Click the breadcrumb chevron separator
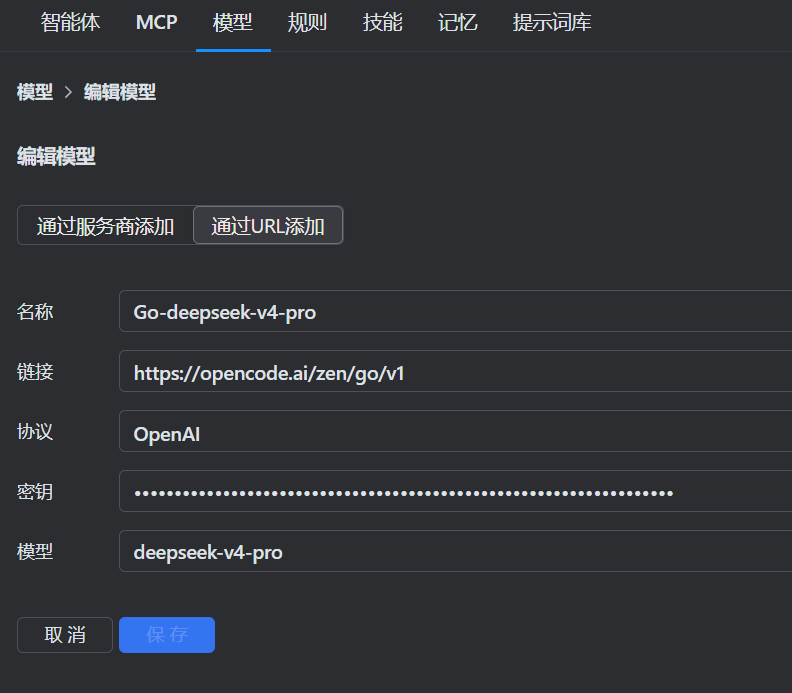Viewport: 792px width, 693px height. [68, 92]
